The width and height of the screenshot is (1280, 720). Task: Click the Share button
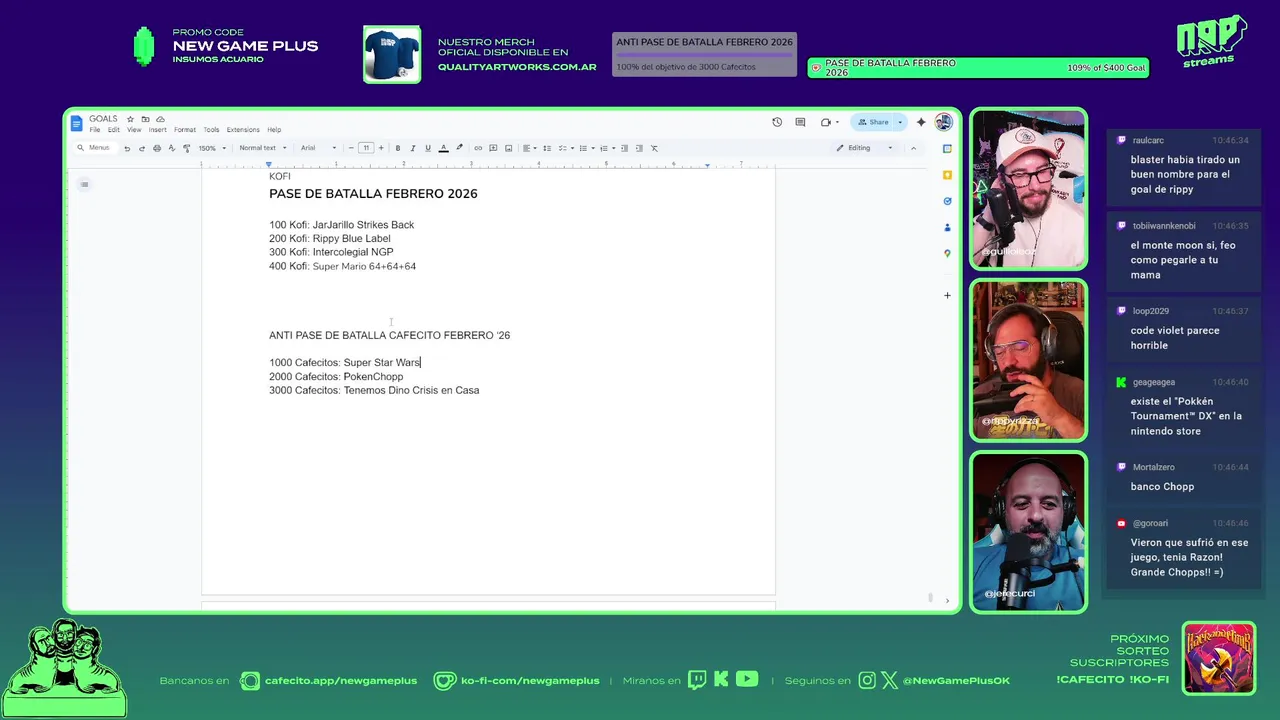pyautogui.click(x=872, y=122)
